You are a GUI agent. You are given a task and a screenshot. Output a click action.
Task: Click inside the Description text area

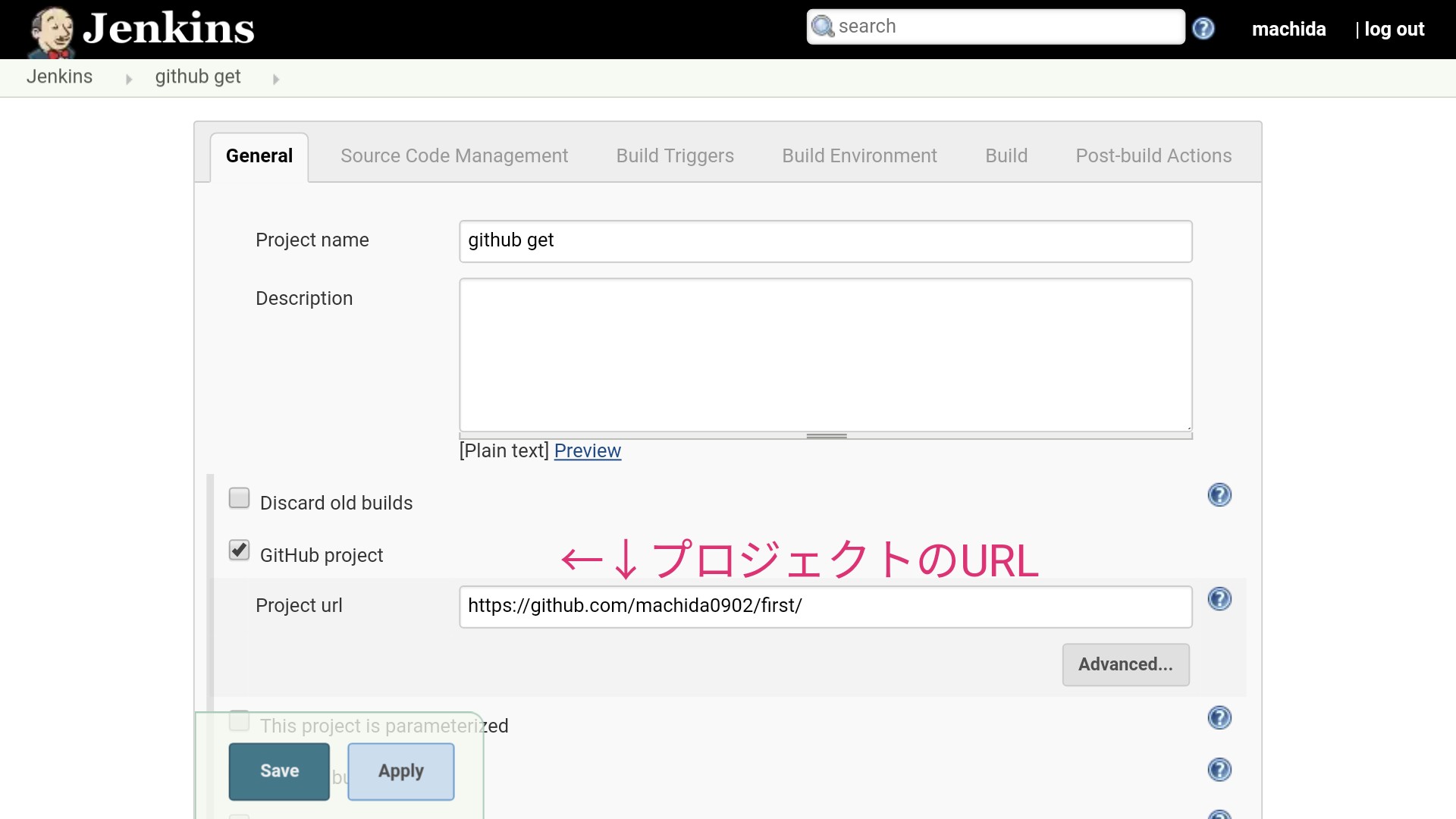[x=826, y=355]
